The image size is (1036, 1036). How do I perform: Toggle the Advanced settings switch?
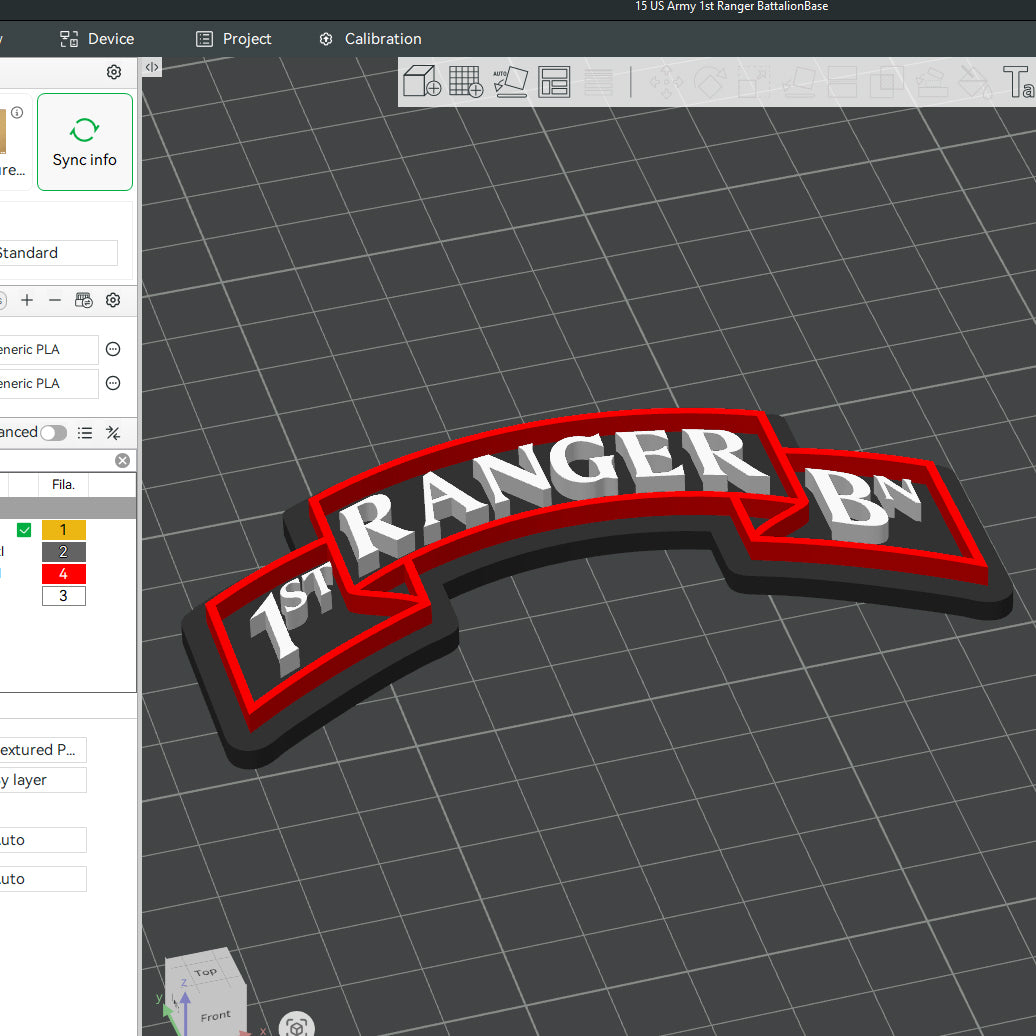(53, 432)
